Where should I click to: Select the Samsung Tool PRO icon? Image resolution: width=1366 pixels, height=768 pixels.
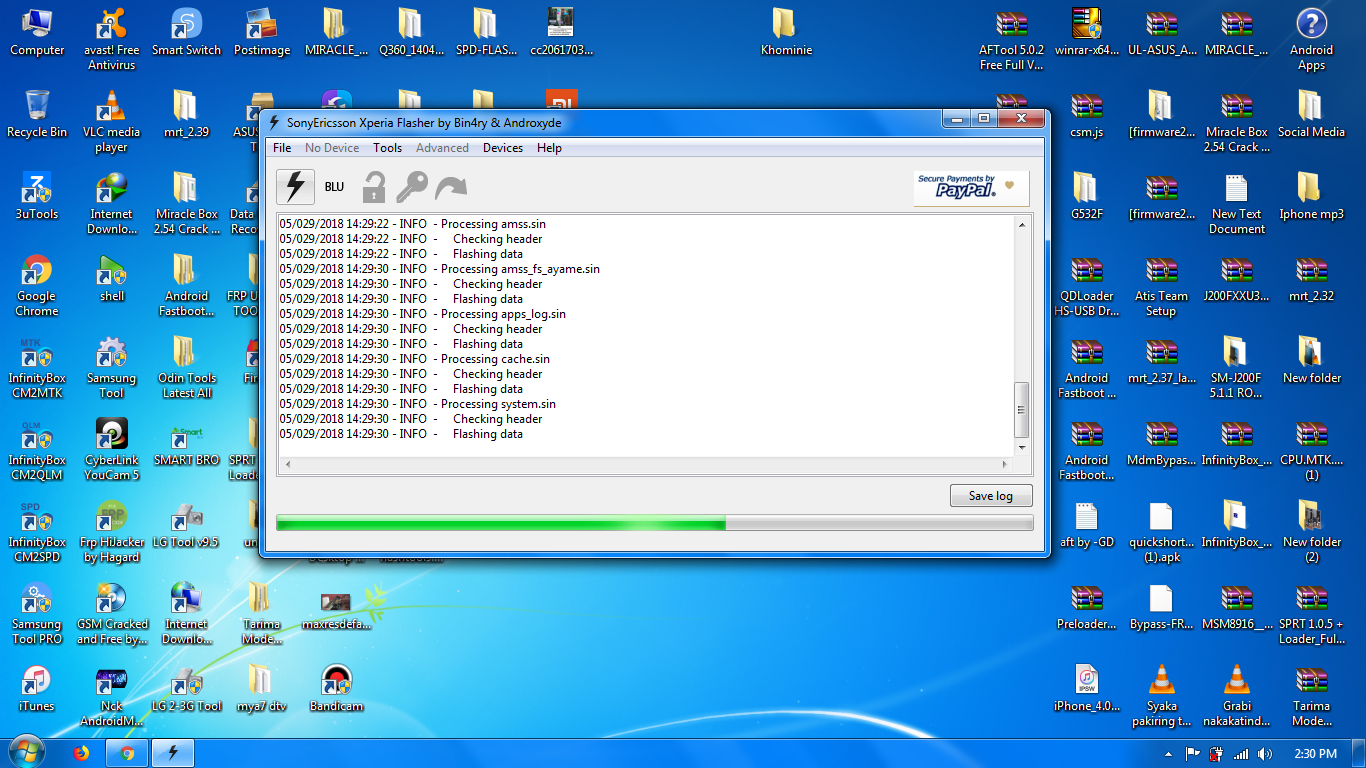pos(37,613)
